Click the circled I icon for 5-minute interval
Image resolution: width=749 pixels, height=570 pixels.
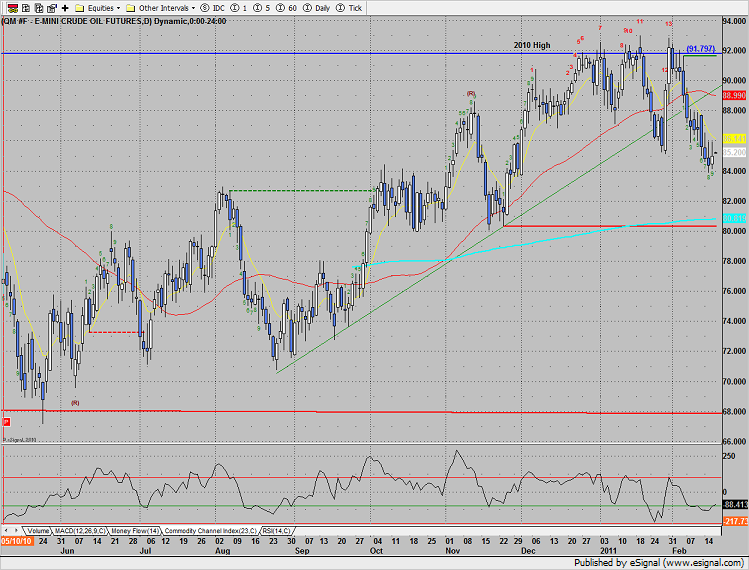[257, 8]
